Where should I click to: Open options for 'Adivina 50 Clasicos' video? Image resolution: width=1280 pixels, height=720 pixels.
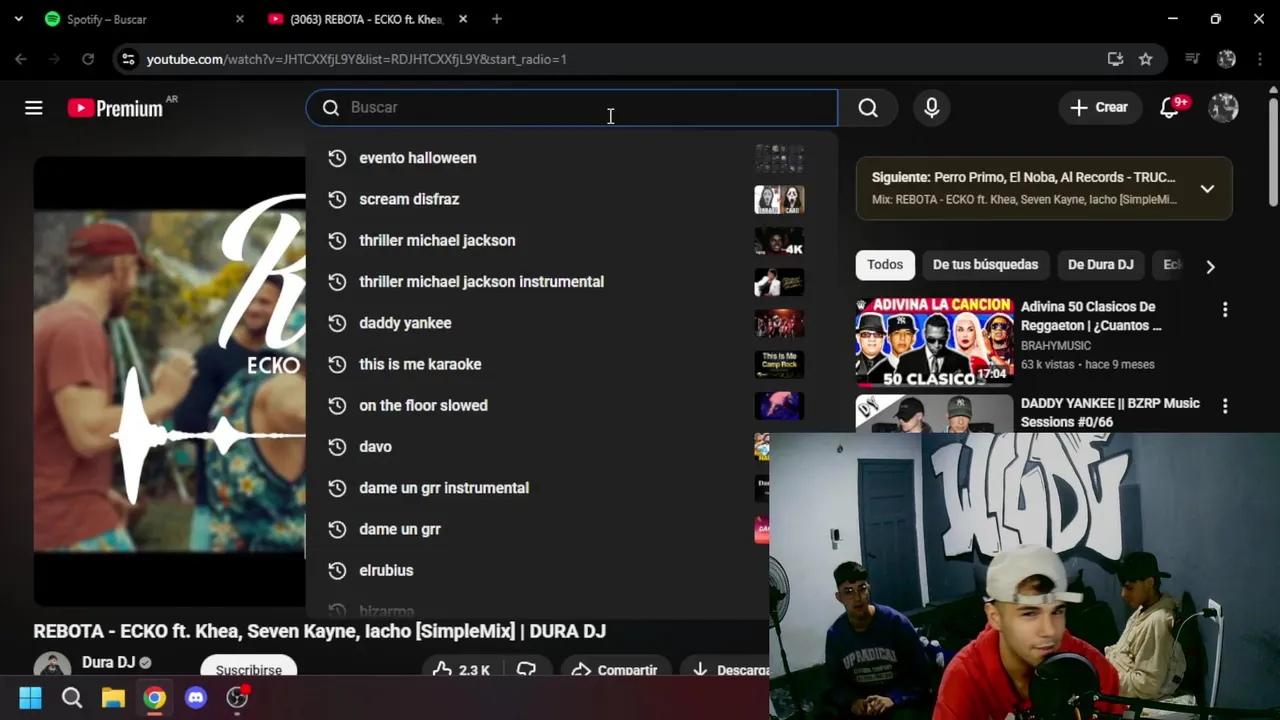click(x=1225, y=310)
